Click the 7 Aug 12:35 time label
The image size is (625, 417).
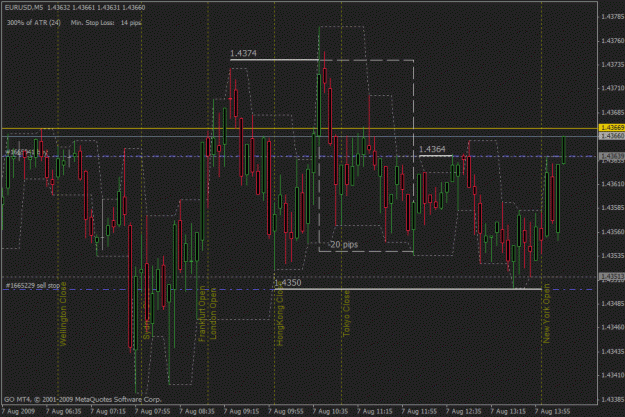464,411
